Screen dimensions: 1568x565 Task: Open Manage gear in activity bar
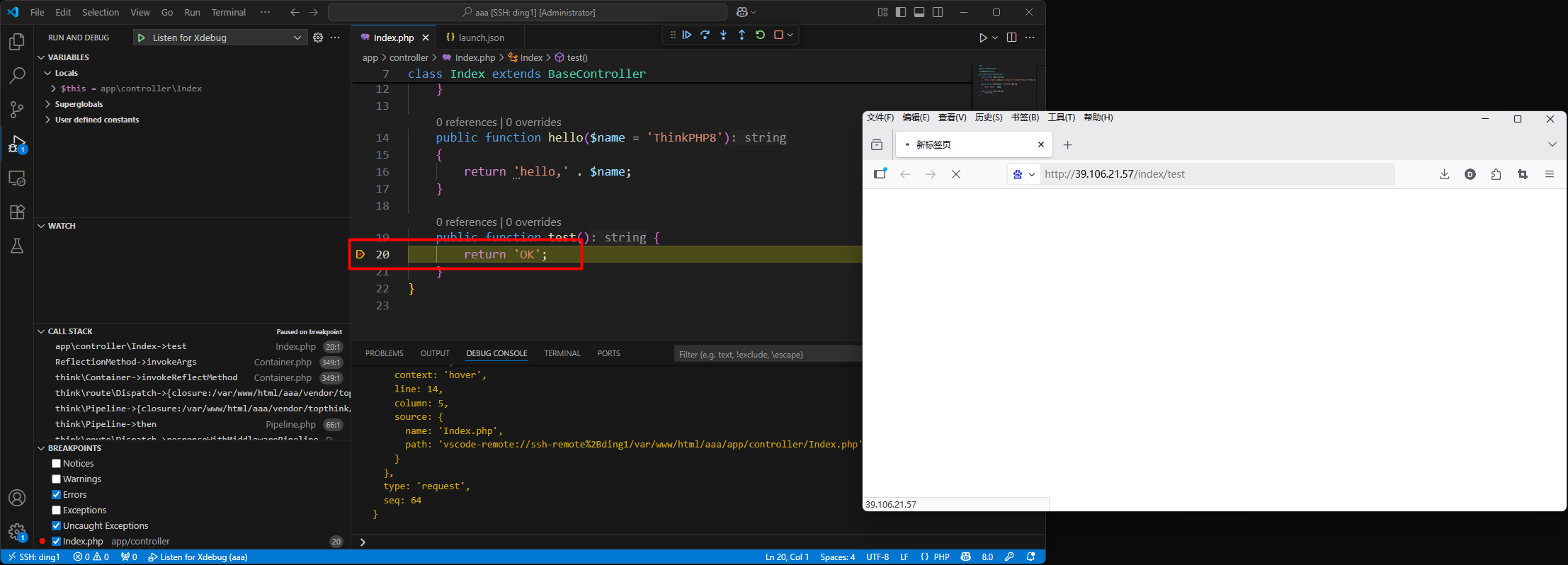click(x=17, y=532)
